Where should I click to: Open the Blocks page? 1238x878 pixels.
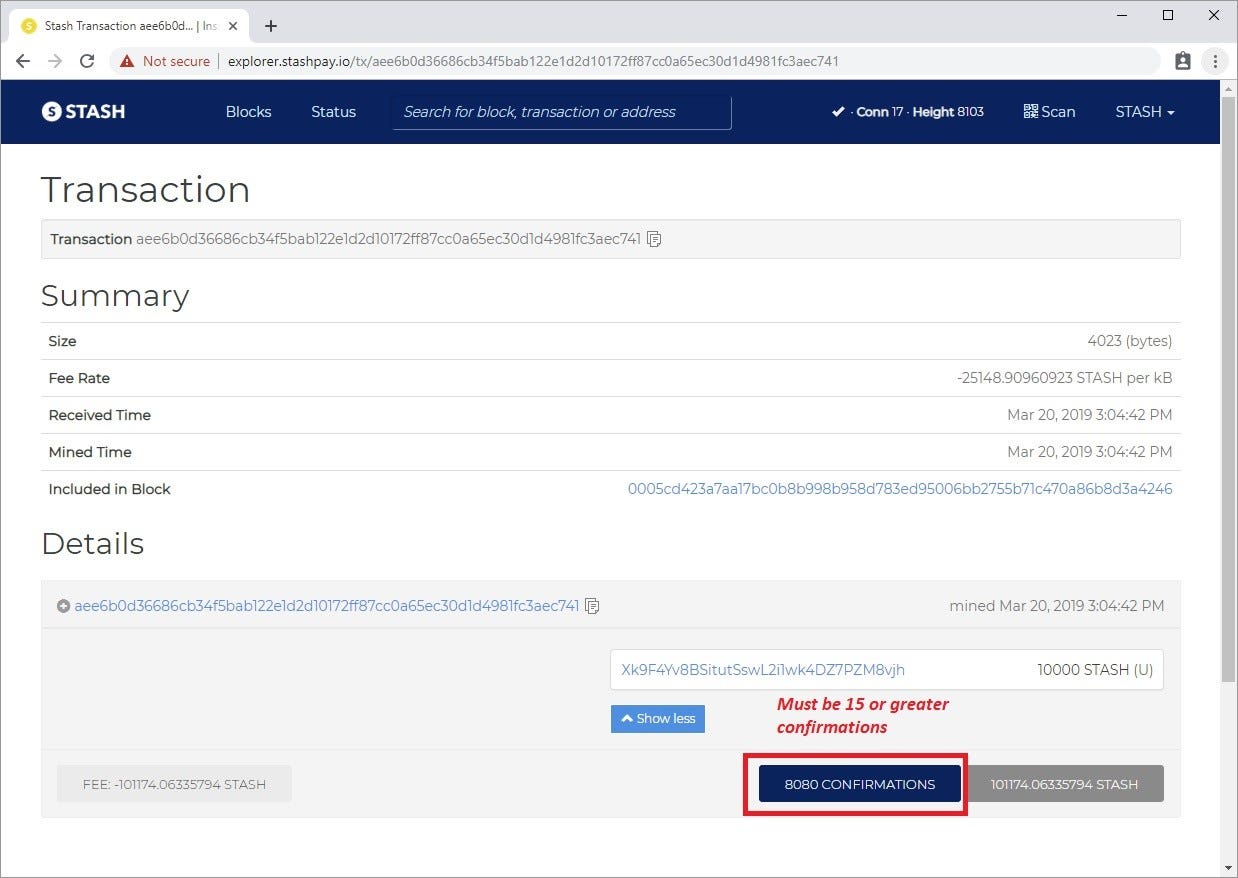point(248,112)
